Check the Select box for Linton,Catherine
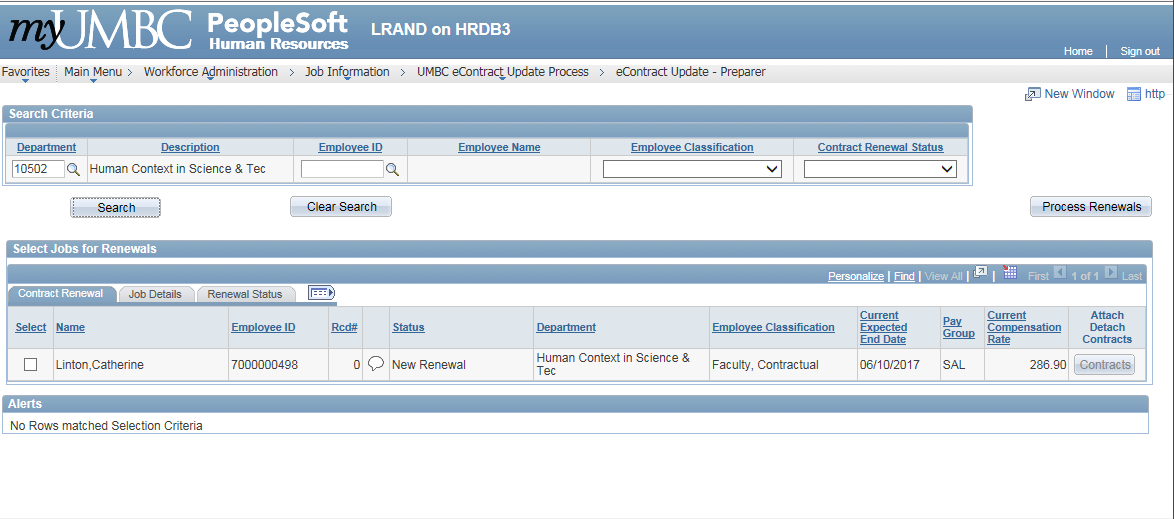This screenshot has height=519, width=1174. point(30,365)
